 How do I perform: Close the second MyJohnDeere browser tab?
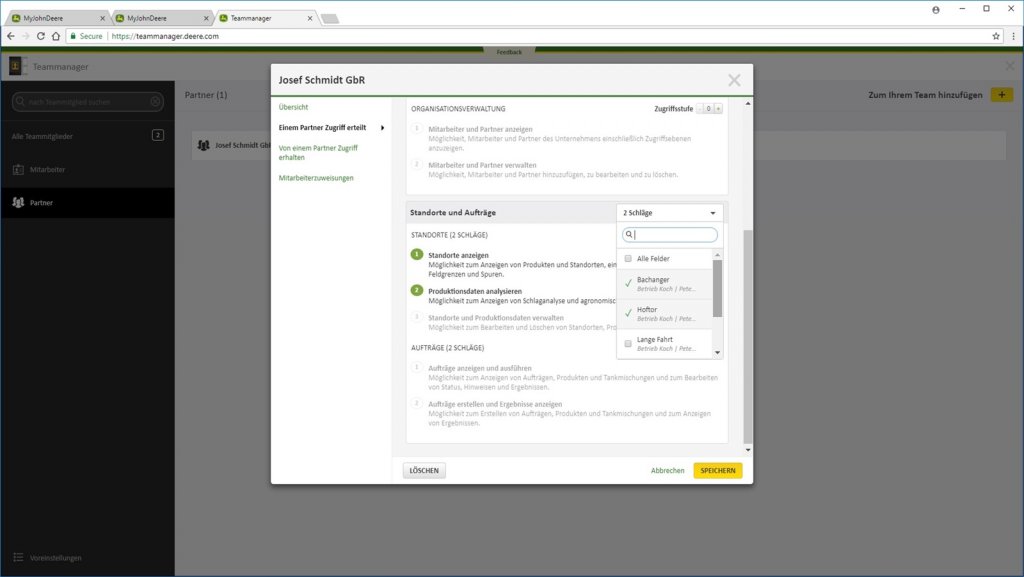pos(206,18)
